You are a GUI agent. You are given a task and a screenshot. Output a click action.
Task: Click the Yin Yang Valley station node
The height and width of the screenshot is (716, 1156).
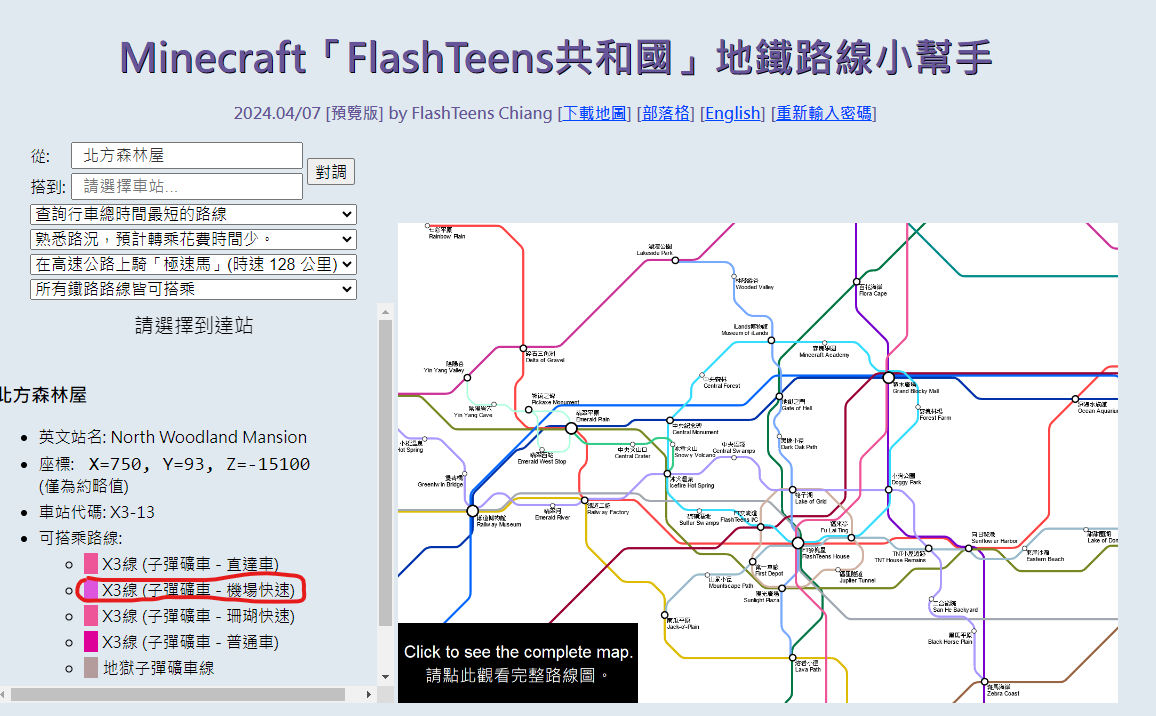[x=467, y=378]
